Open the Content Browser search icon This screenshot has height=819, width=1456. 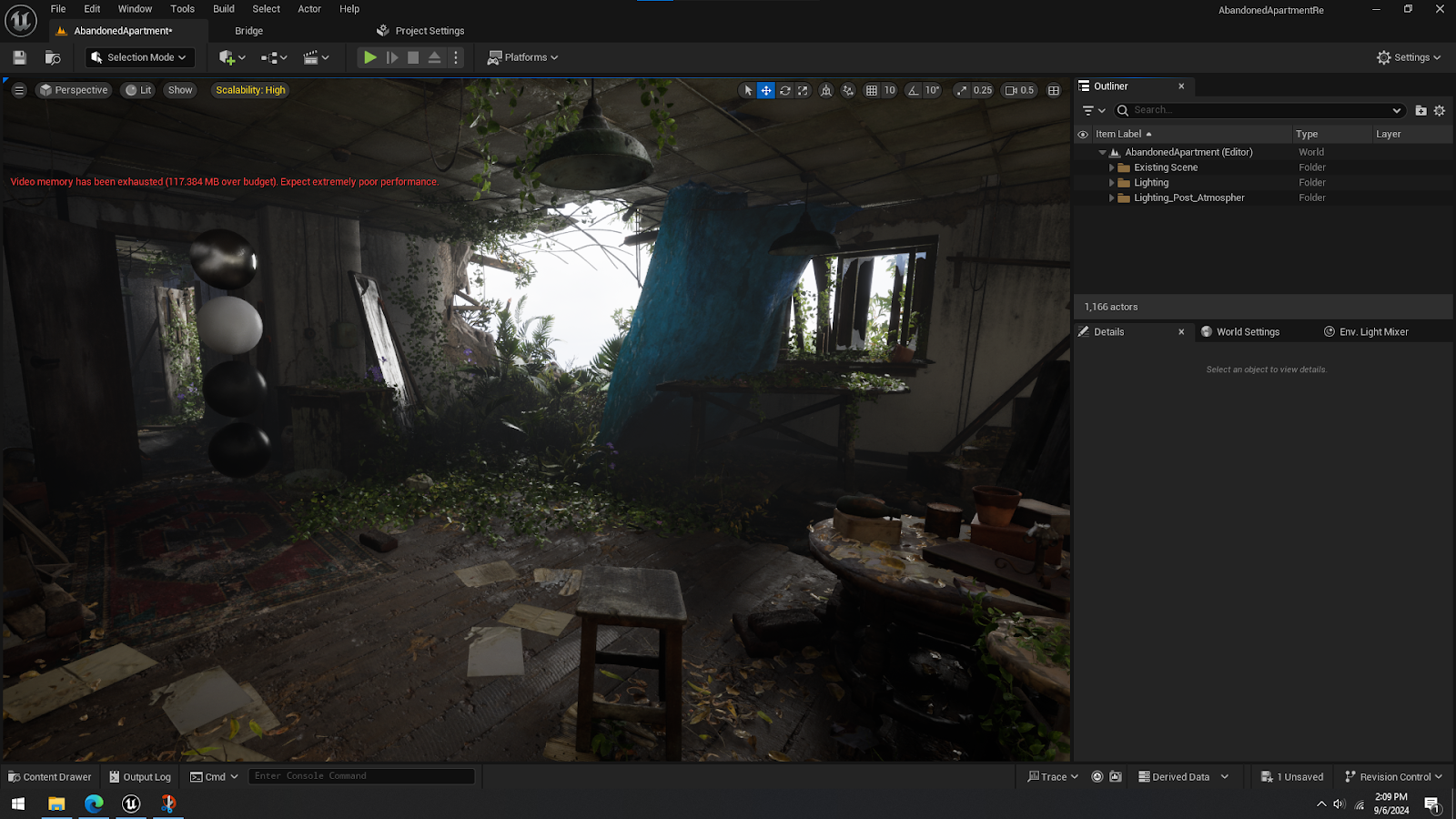pyautogui.click(x=53, y=57)
